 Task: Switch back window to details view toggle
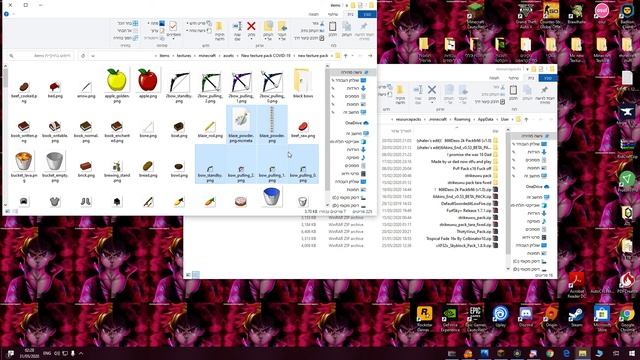tap(196, 275)
